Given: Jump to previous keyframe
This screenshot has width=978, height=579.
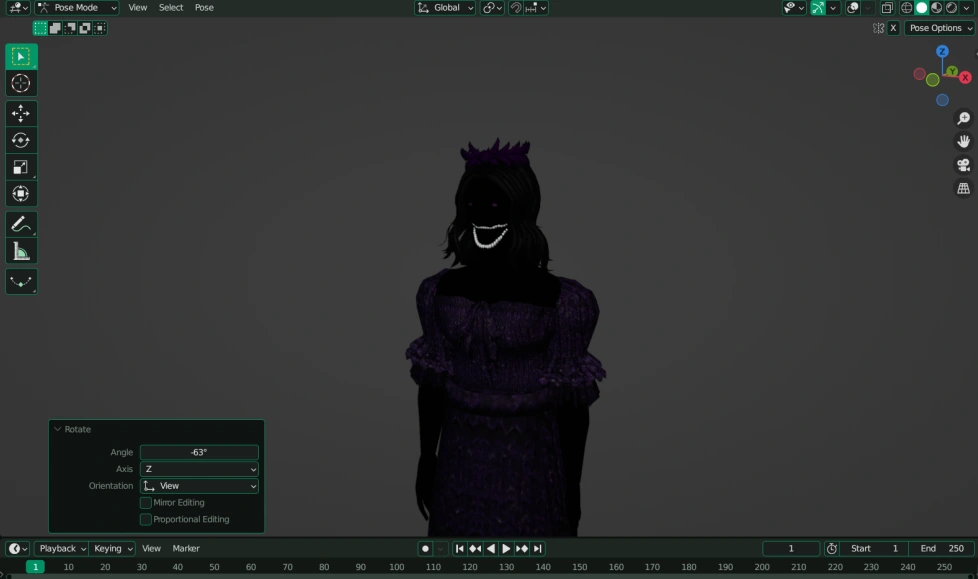Looking at the screenshot, I should 475,548.
